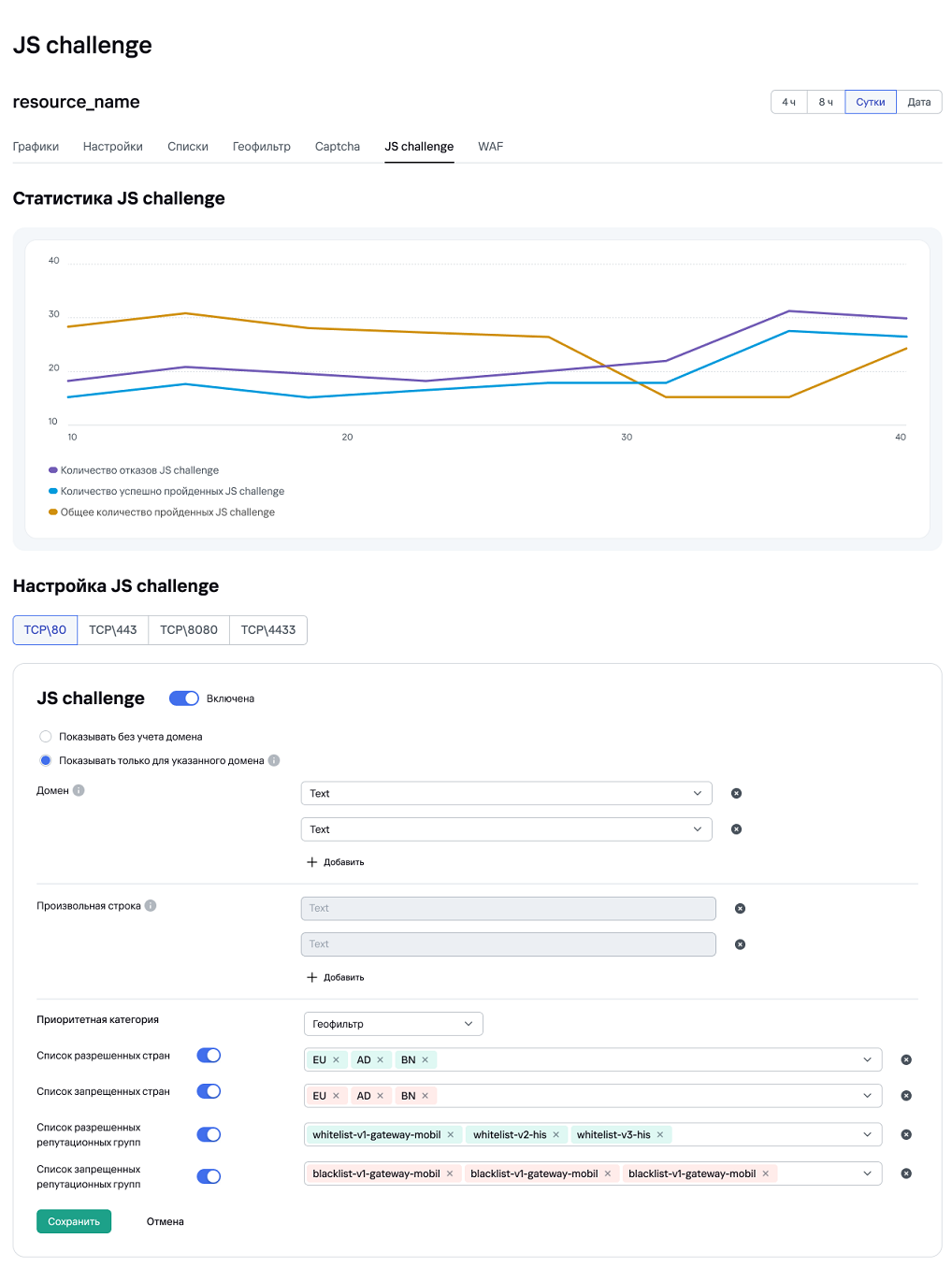Remove the EU tag from allowed countries
The width and height of the screenshot is (952, 1267).
338,1059
